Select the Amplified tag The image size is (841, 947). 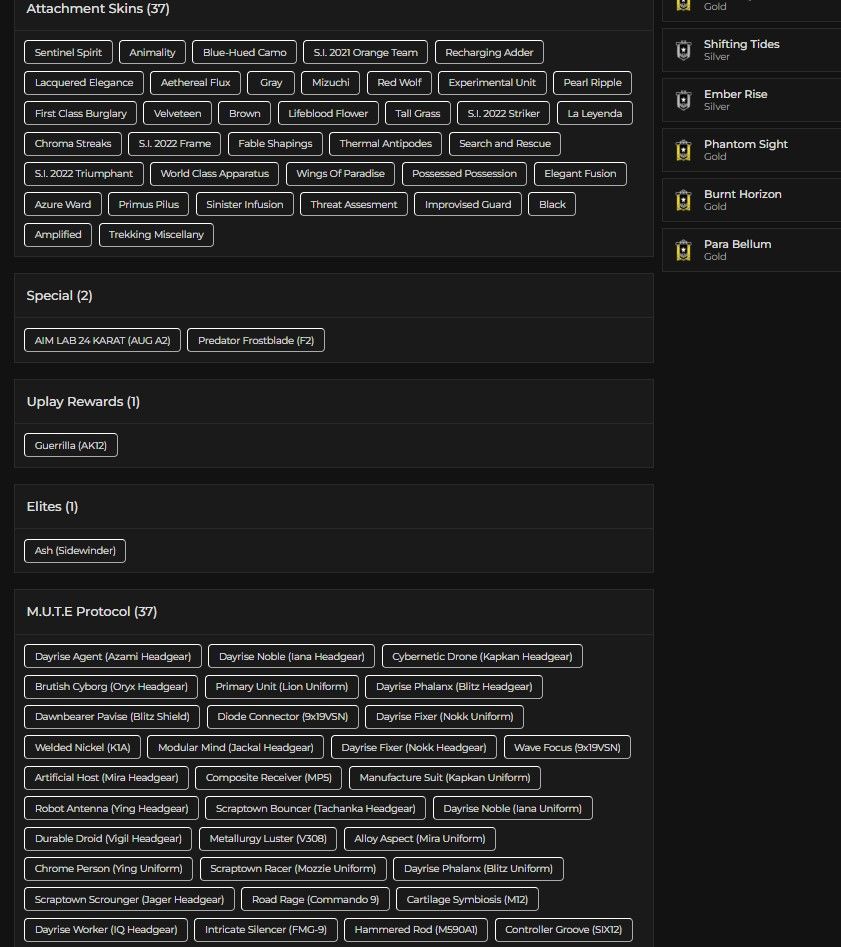point(58,234)
